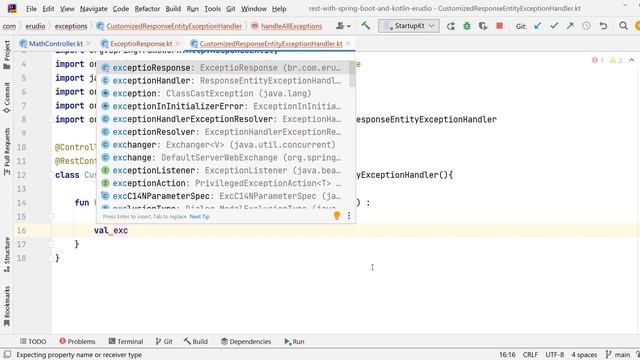Select exceptionHandler completion suggestion
This screenshot has height=360, width=640.
click(223, 80)
